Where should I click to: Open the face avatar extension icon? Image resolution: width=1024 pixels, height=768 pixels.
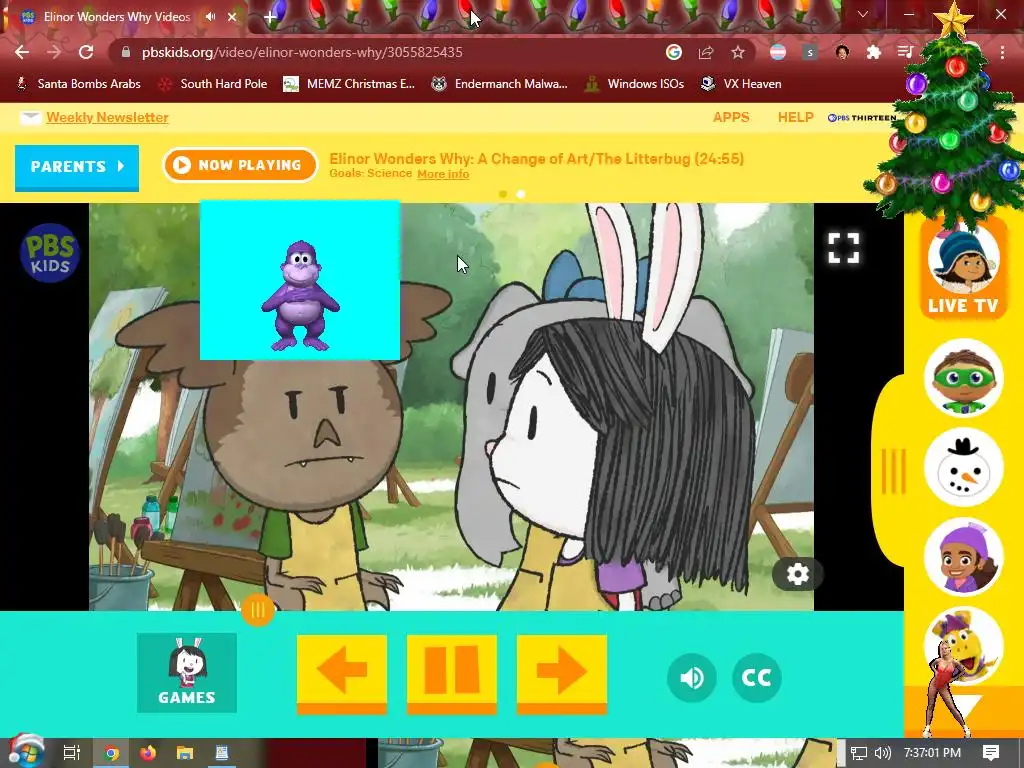[x=842, y=52]
